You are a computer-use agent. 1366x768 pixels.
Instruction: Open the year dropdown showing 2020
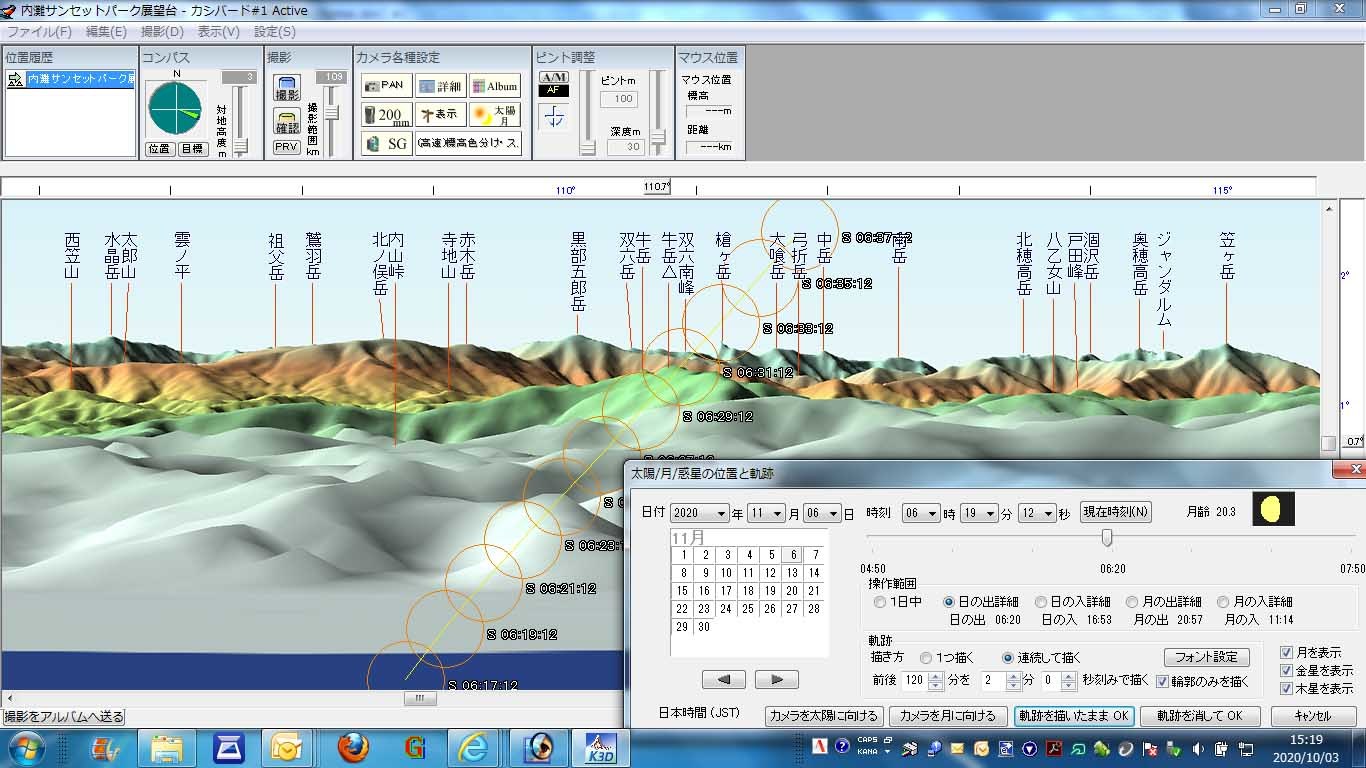(699, 513)
